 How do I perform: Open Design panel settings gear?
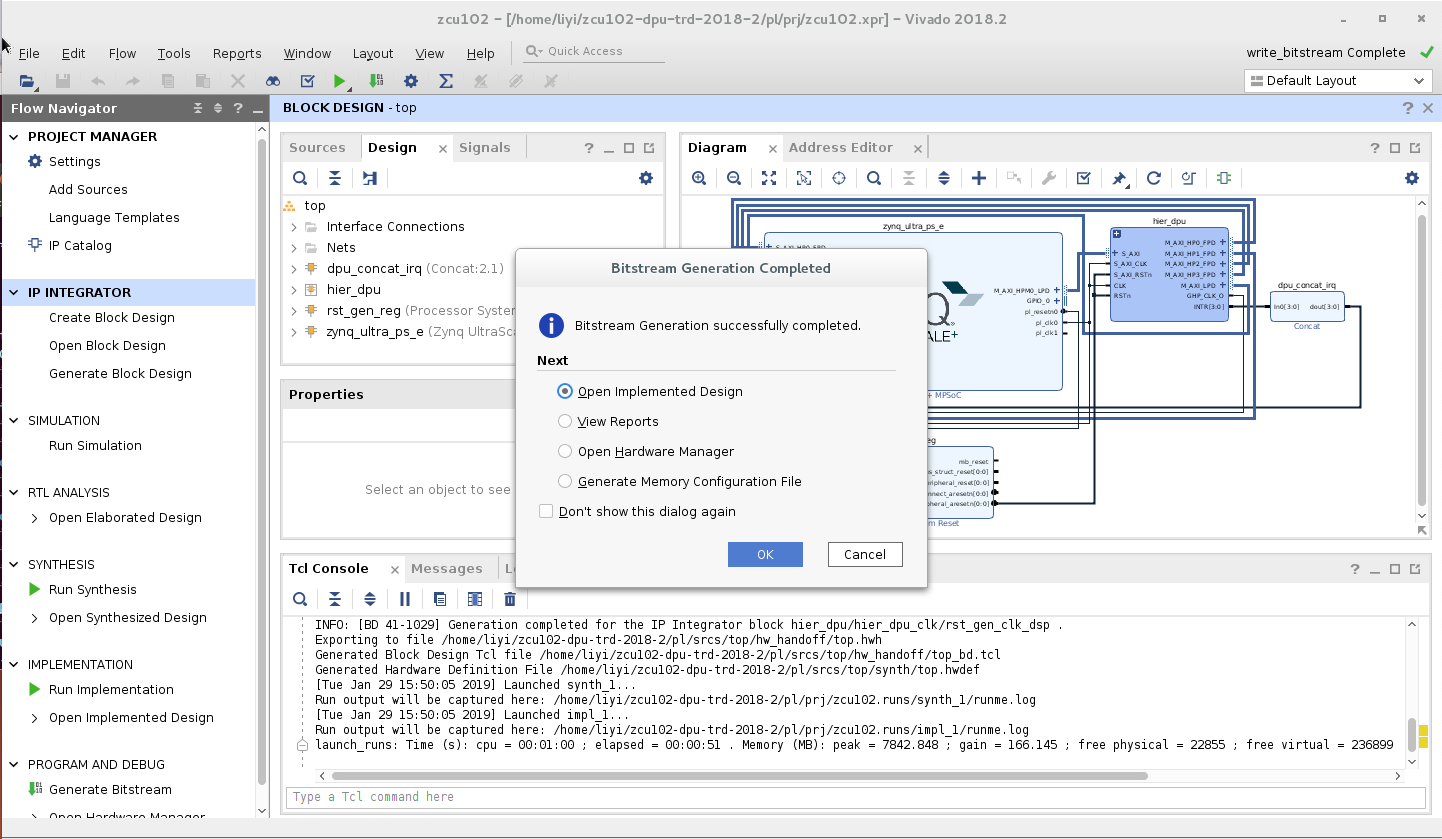646,178
